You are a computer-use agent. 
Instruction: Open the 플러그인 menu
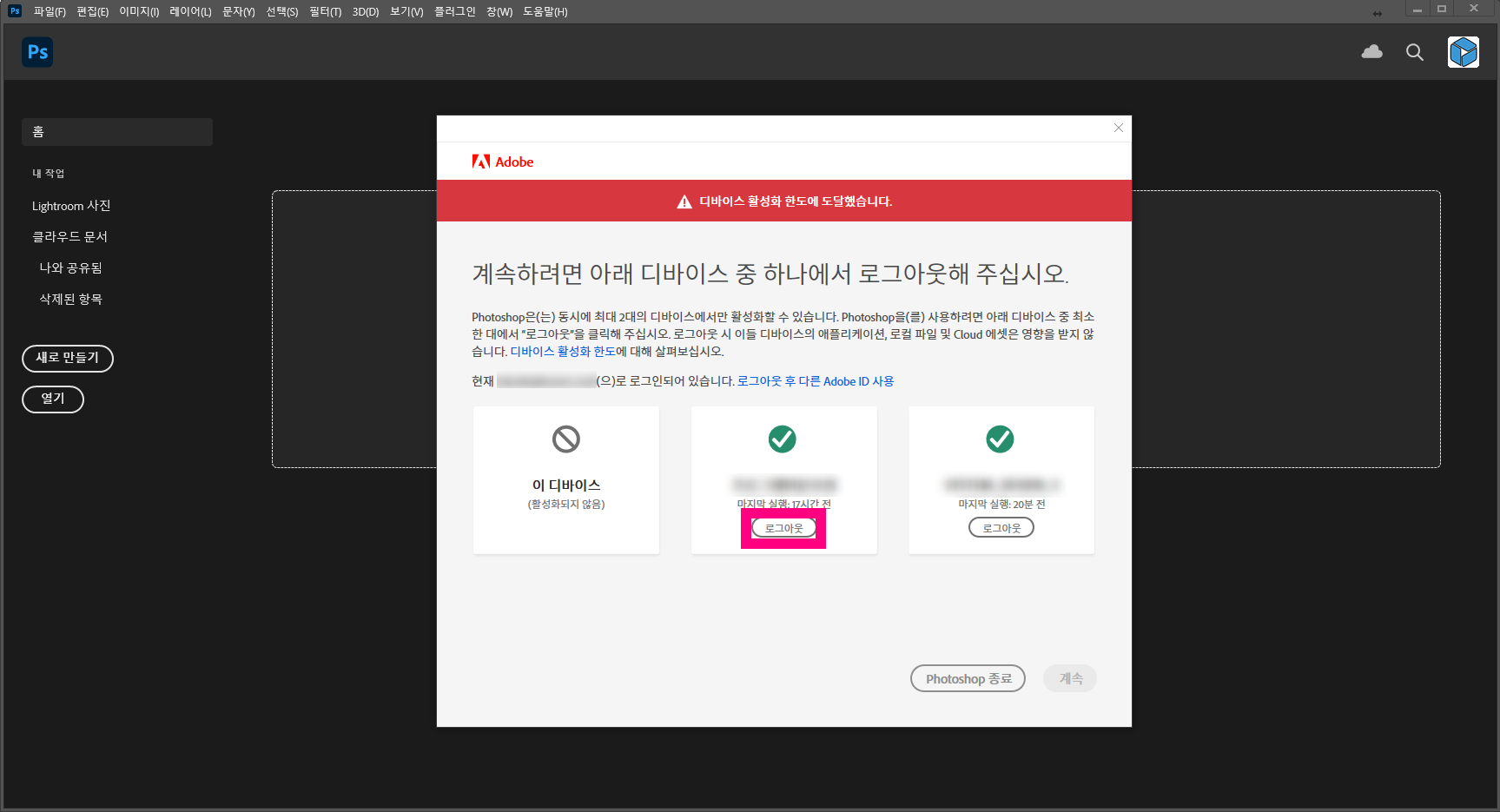(455, 11)
